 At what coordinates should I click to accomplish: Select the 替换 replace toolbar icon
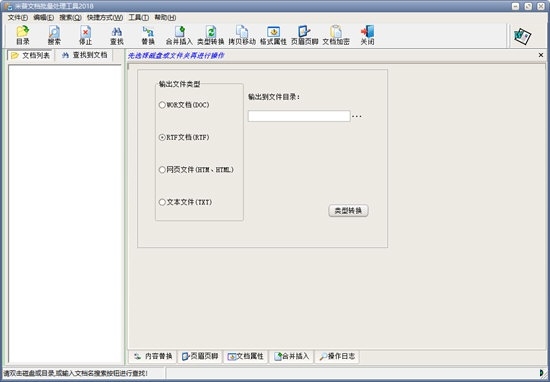click(148, 35)
